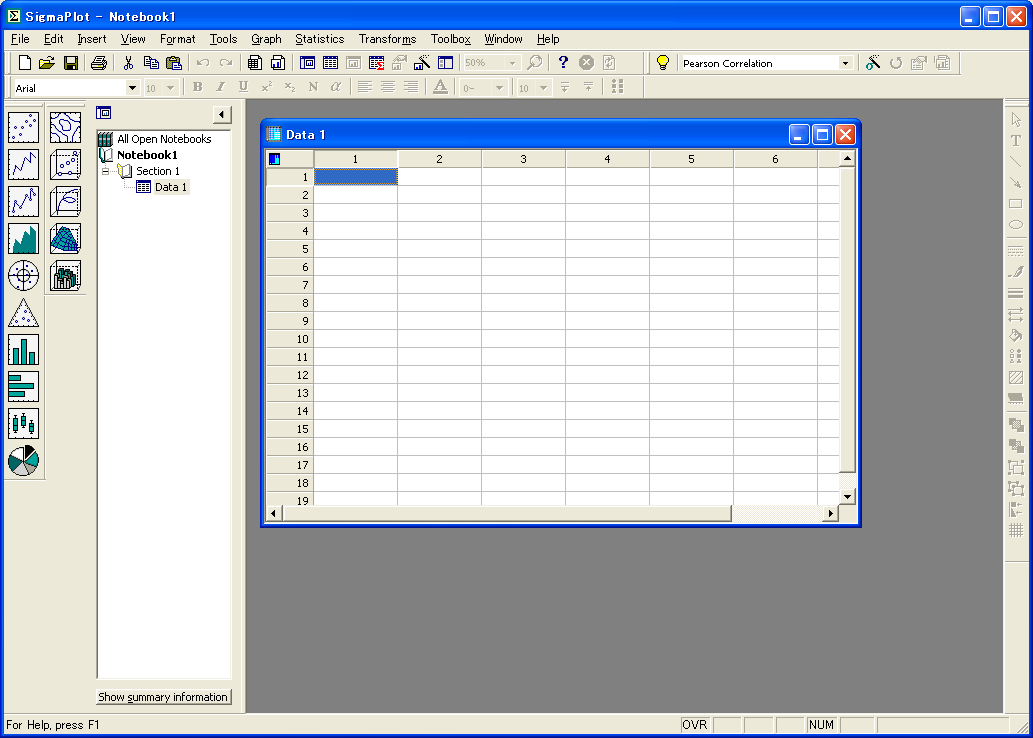The width and height of the screenshot is (1033, 738).
Task: Click the Copy icon
Action: click(x=151, y=63)
